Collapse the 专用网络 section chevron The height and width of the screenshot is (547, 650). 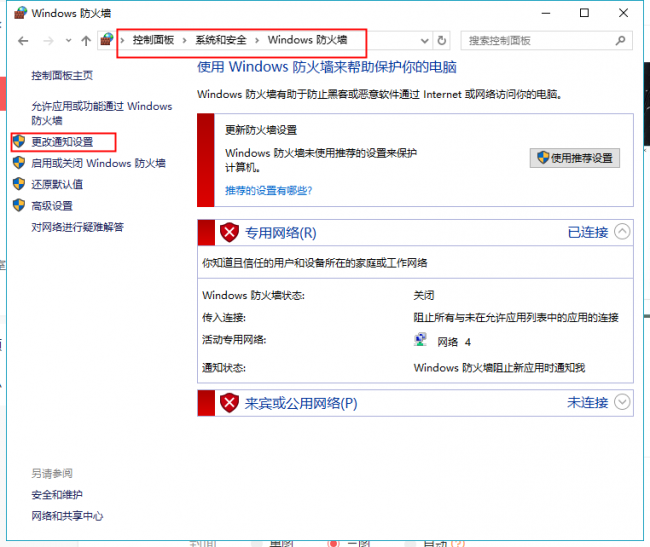point(622,231)
